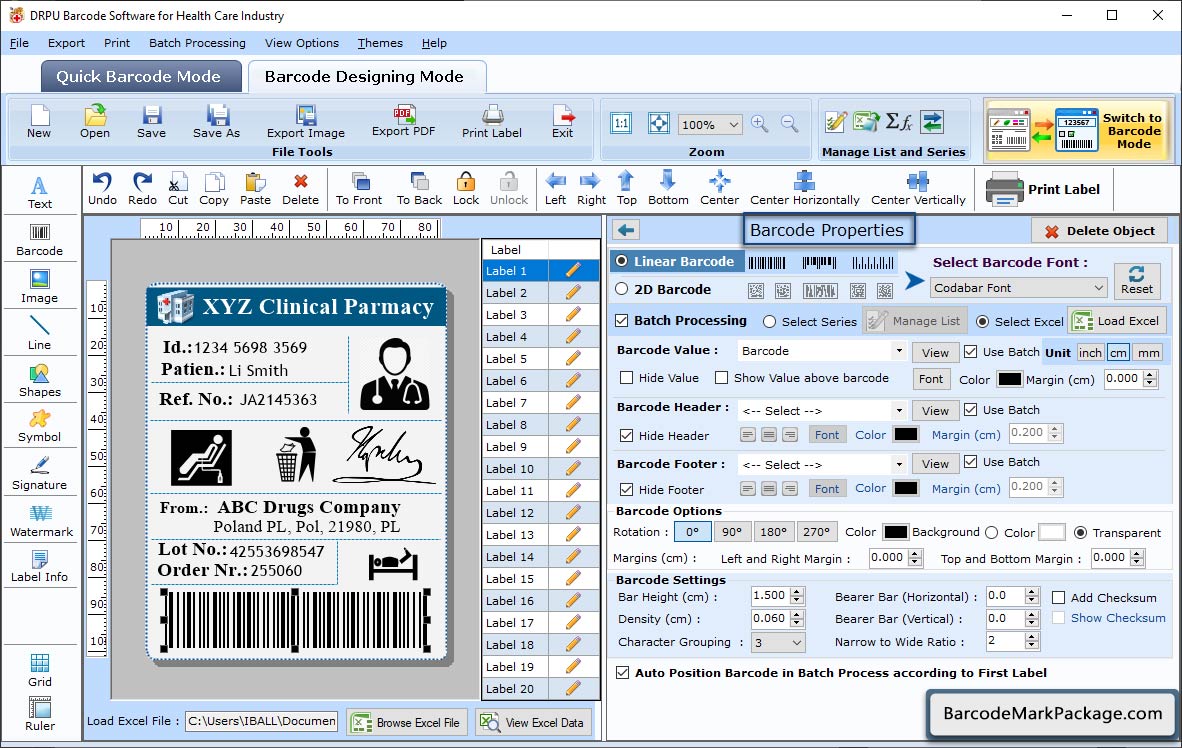Screen dimensions: 1182x748
Task: Select the 2D Barcode radio button
Action: 621,289
